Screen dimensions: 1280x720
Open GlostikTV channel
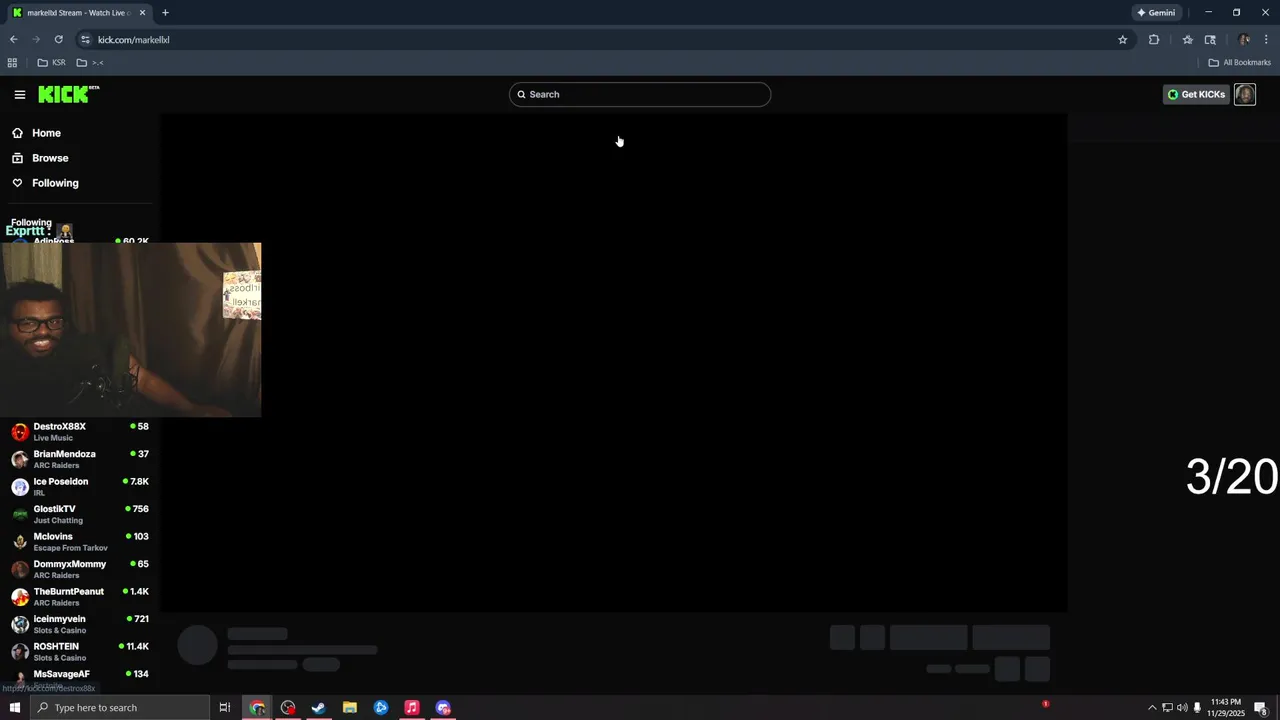[x=80, y=514]
